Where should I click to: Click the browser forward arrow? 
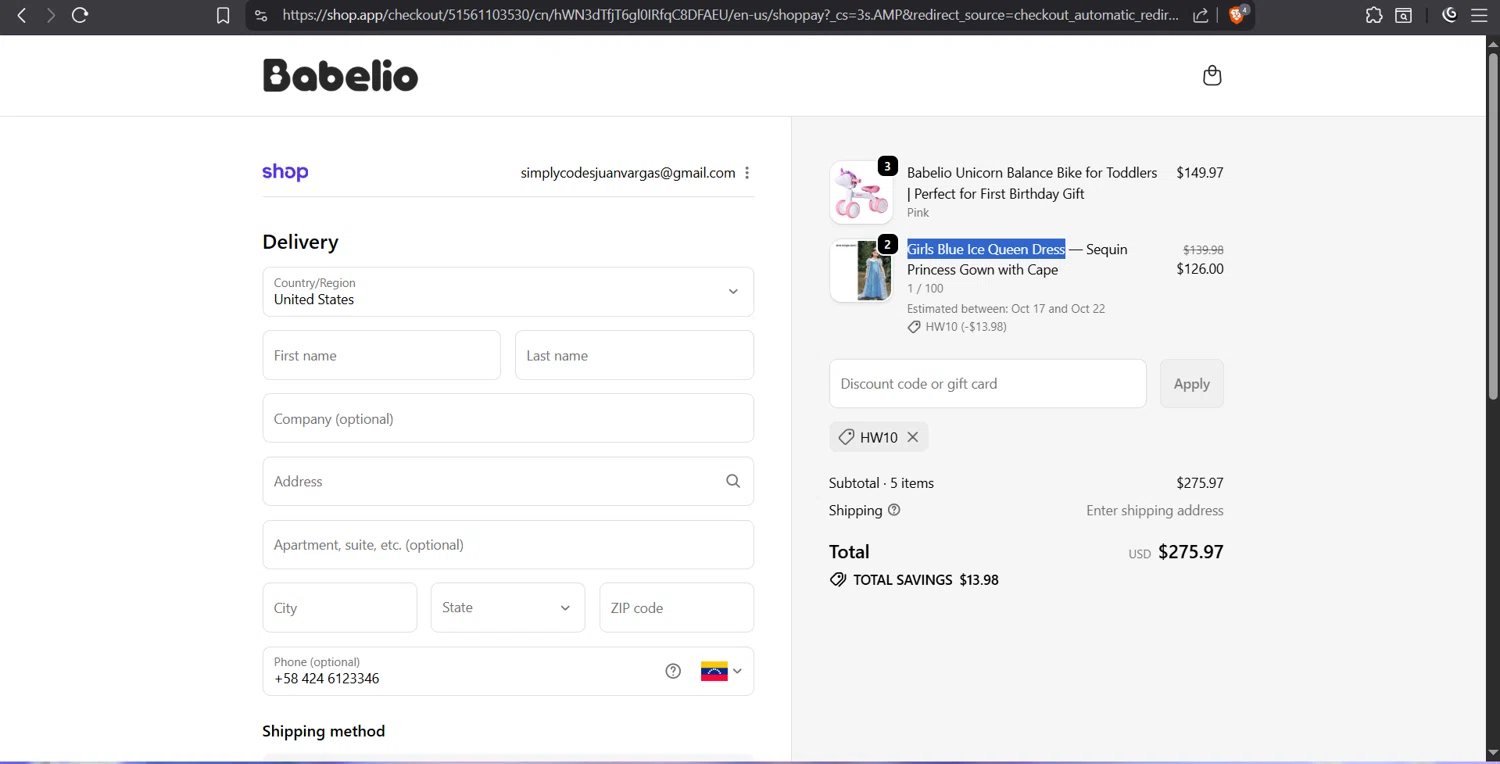(x=50, y=15)
